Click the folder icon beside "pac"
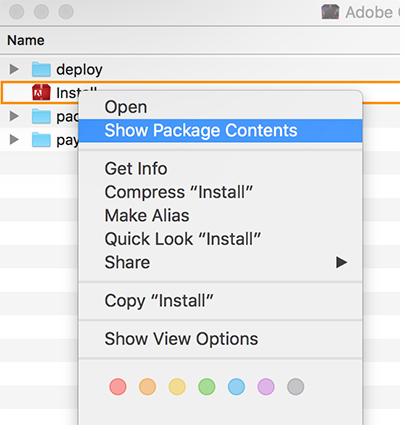This screenshot has height=431, width=405. 41,116
